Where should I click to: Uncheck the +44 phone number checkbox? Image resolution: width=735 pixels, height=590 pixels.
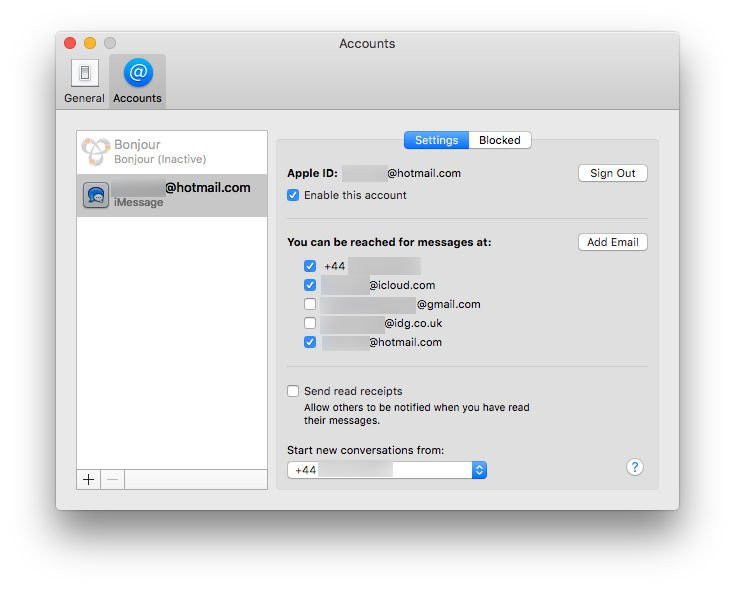tap(310, 266)
